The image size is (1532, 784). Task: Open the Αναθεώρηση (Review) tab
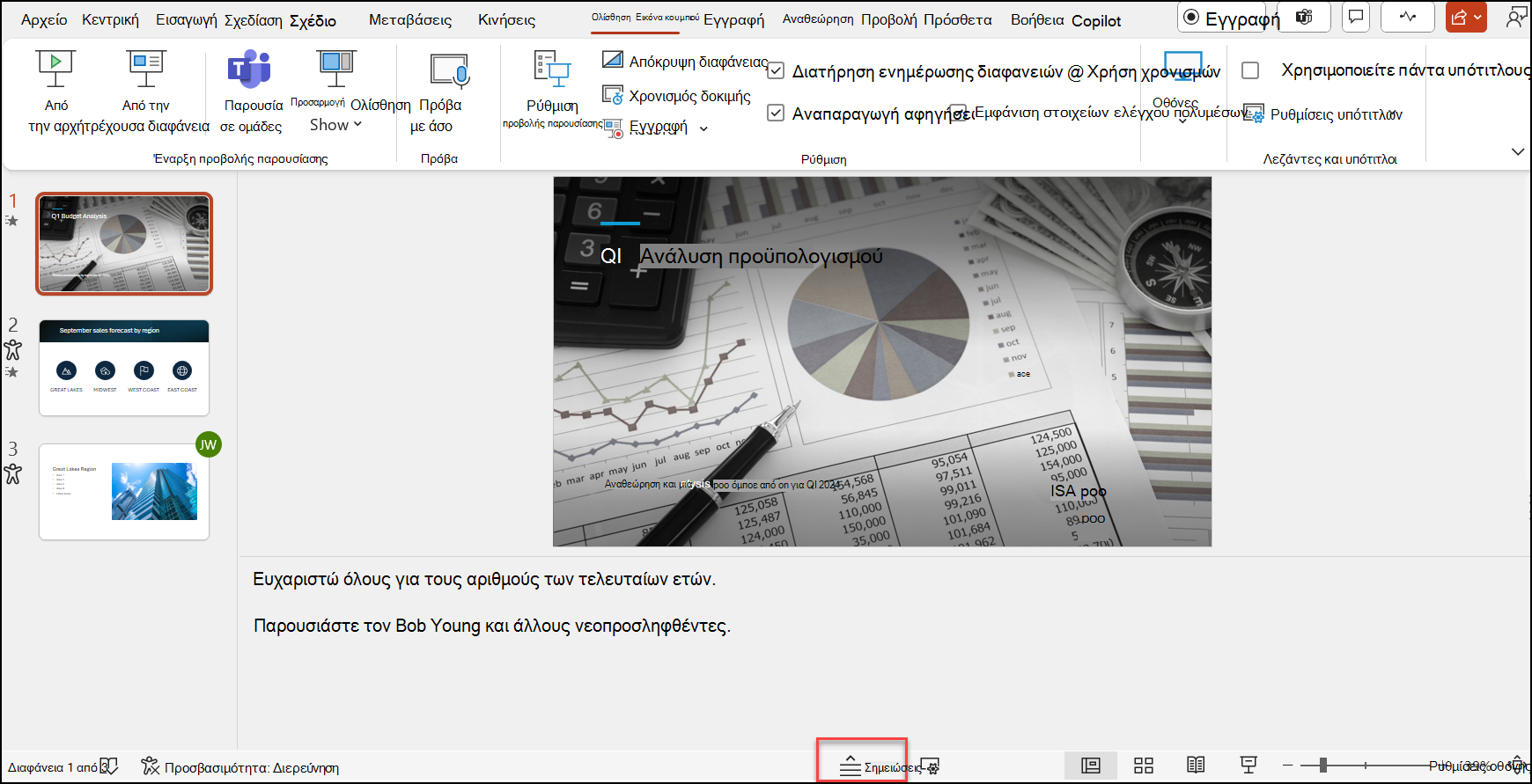[818, 18]
